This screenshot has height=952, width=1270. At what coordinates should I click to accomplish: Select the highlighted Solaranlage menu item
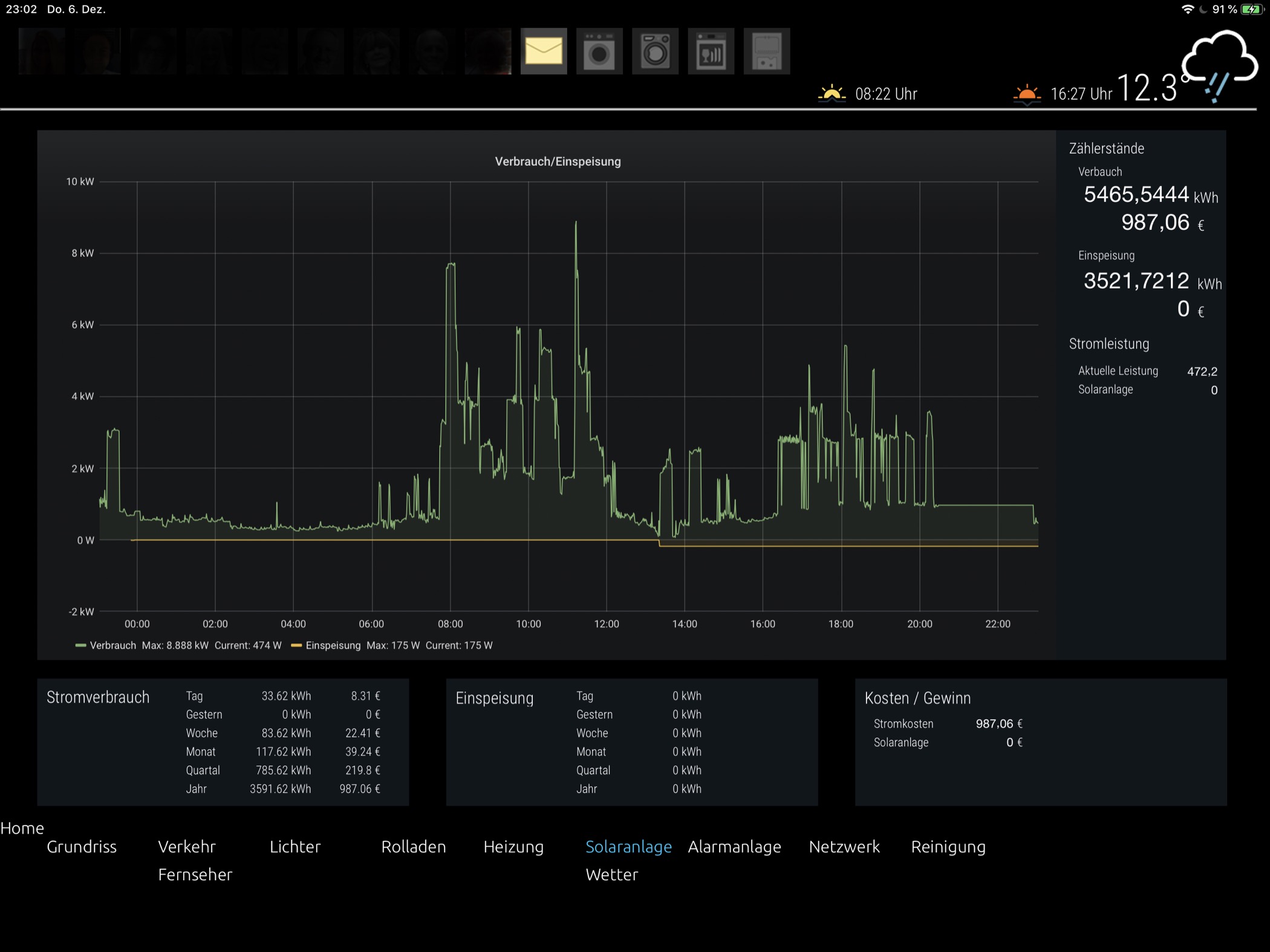click(x=628, y=847)
